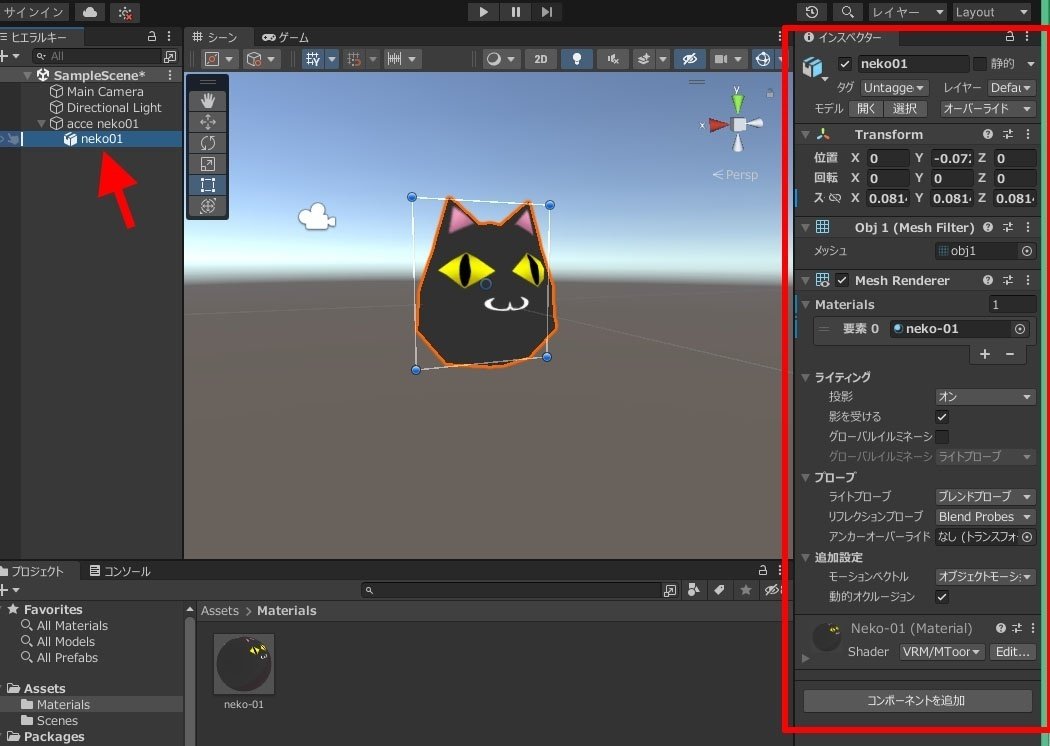Screen dimensions: 1050x746
Task: Collapse the acce neko01 object
Action: 41,123
